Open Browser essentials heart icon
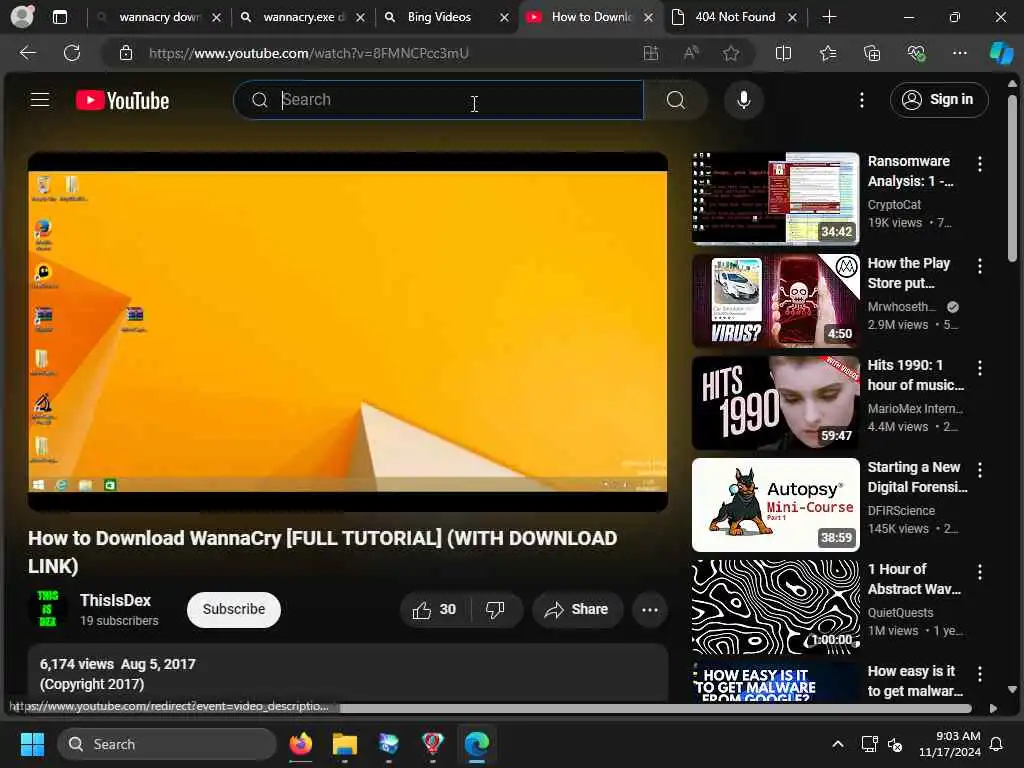1024x768 pixels. (x=916, y=53)
